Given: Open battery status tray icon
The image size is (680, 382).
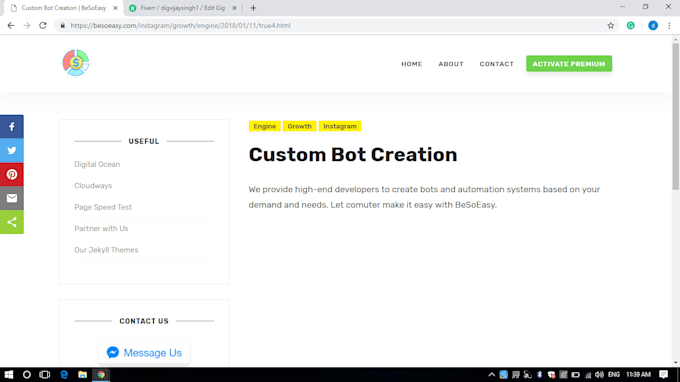Looking at the screenshot, I should 575,375.
